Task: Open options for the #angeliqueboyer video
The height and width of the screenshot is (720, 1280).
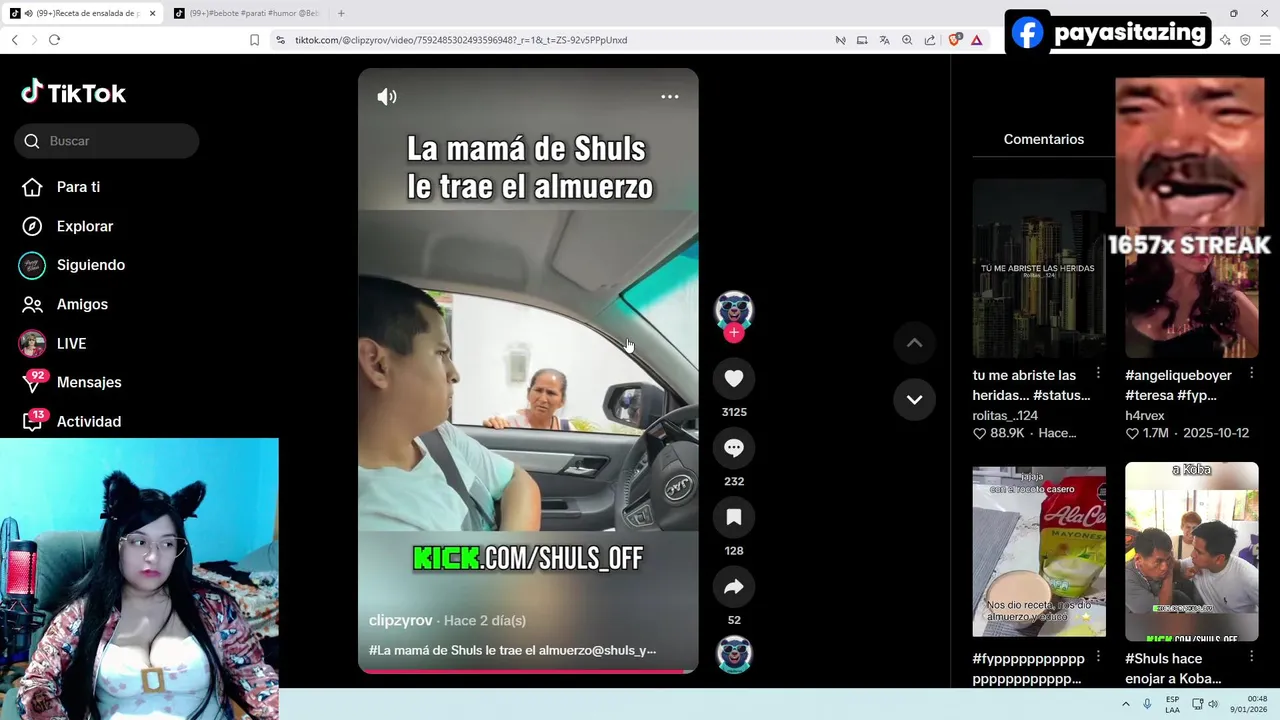Action: [x=1251, y=373]
